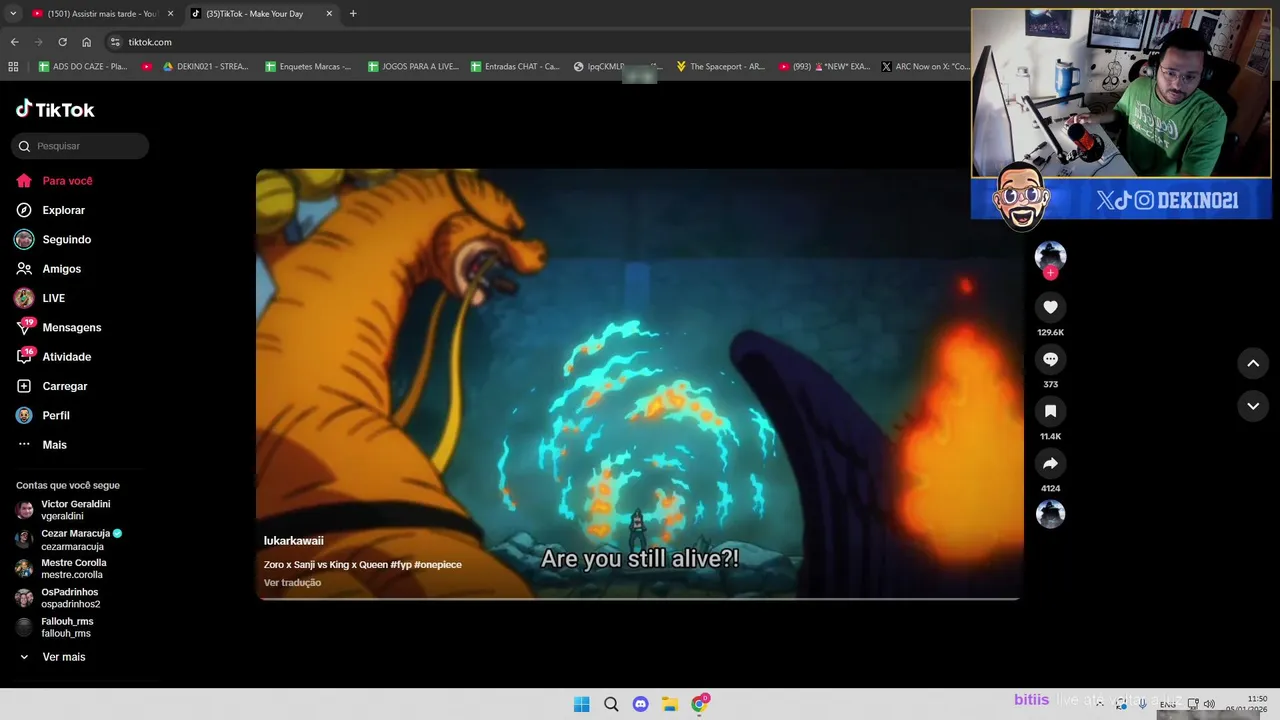Open the video comments icon
The image size is (1280, 720).
(x=1050, y=359)
